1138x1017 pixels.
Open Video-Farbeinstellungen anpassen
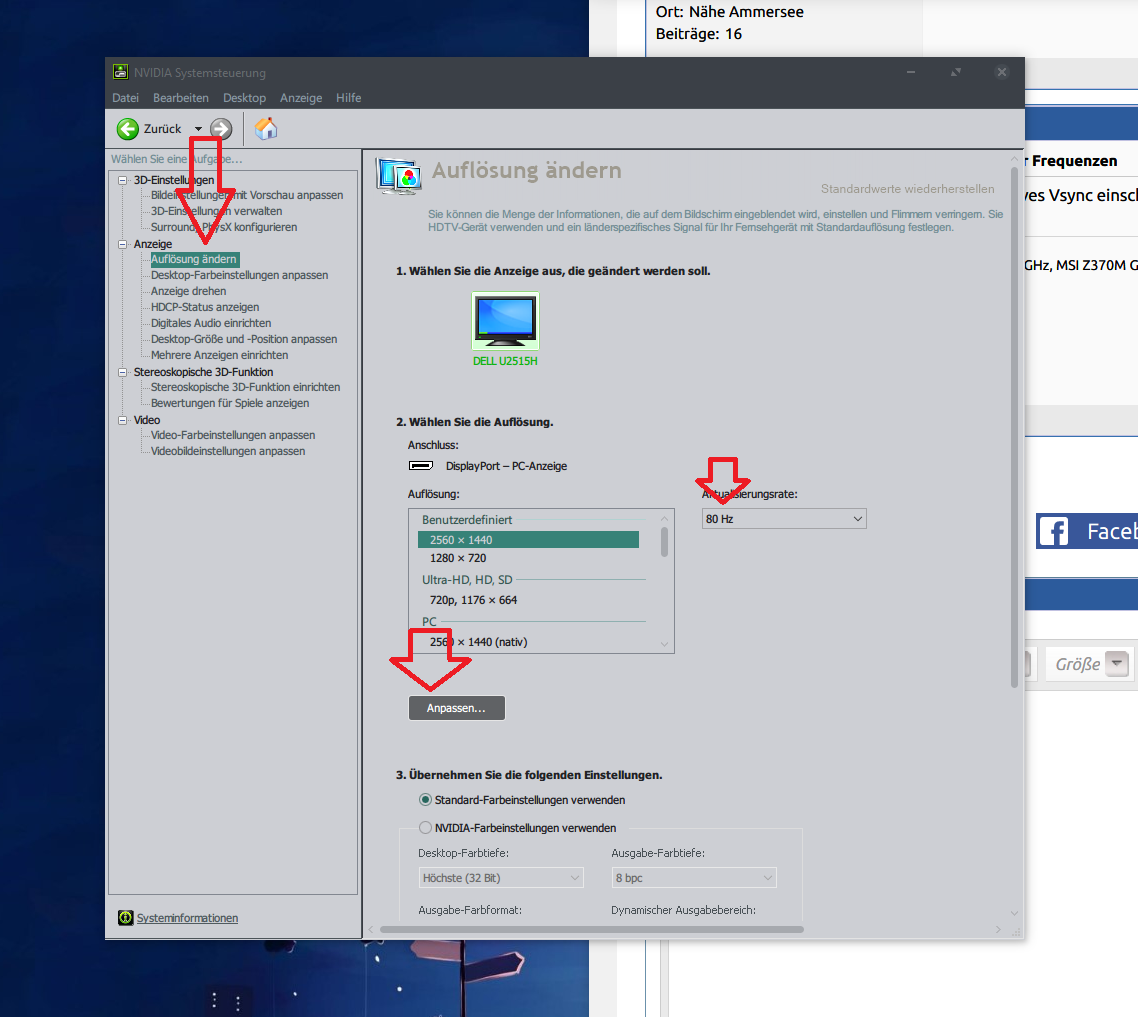[233, 435]
